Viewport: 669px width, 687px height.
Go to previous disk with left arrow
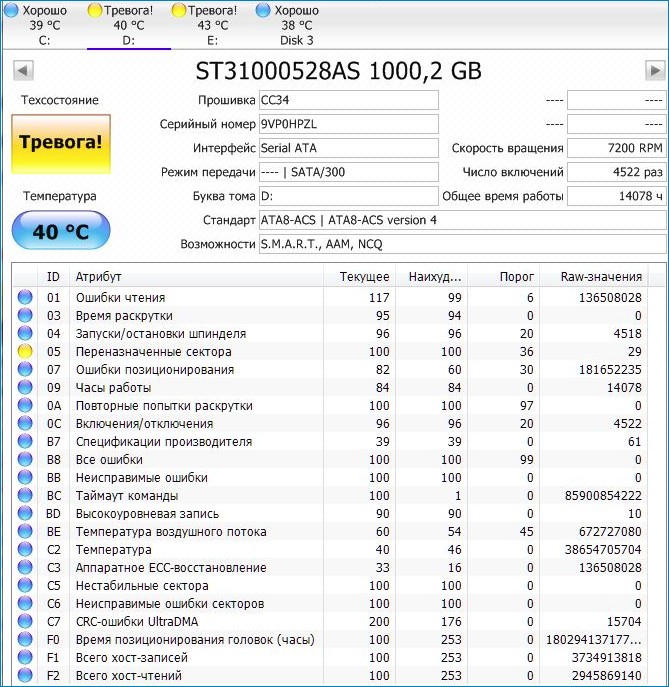[23, 71]
